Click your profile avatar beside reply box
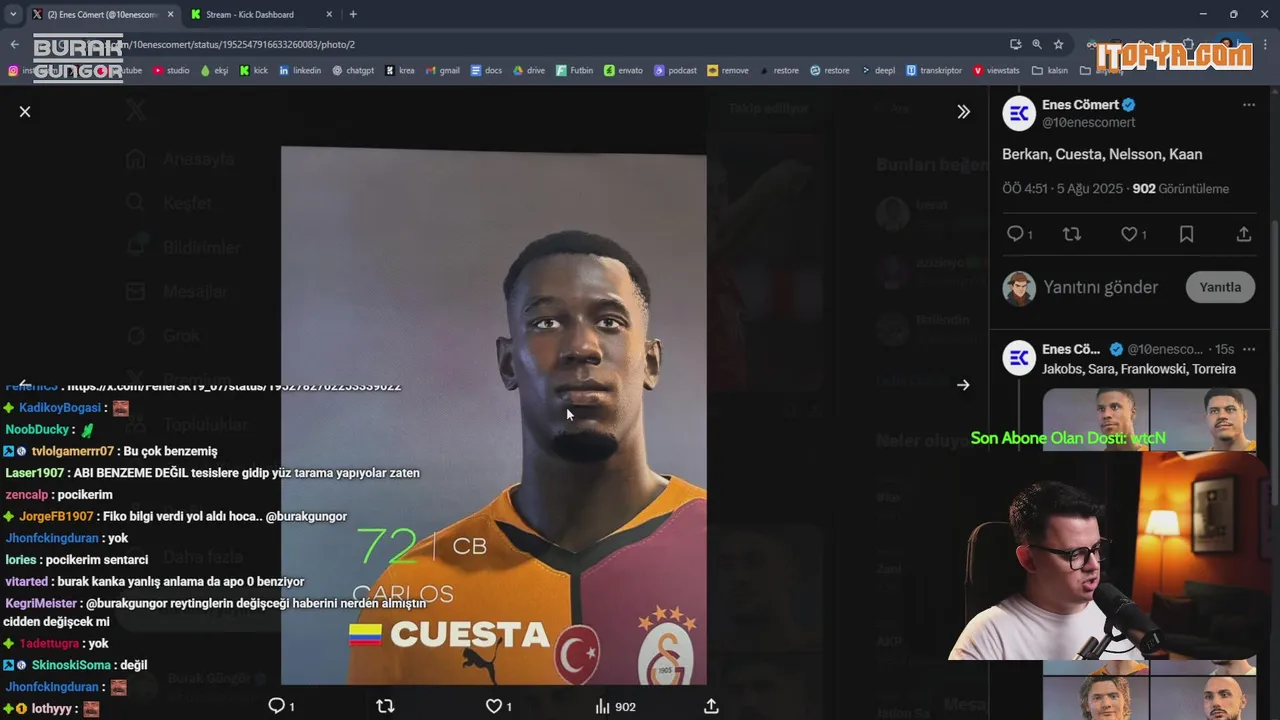Screen dimensions: 1280x720 pyautogui.click(x=1019, y=288)
